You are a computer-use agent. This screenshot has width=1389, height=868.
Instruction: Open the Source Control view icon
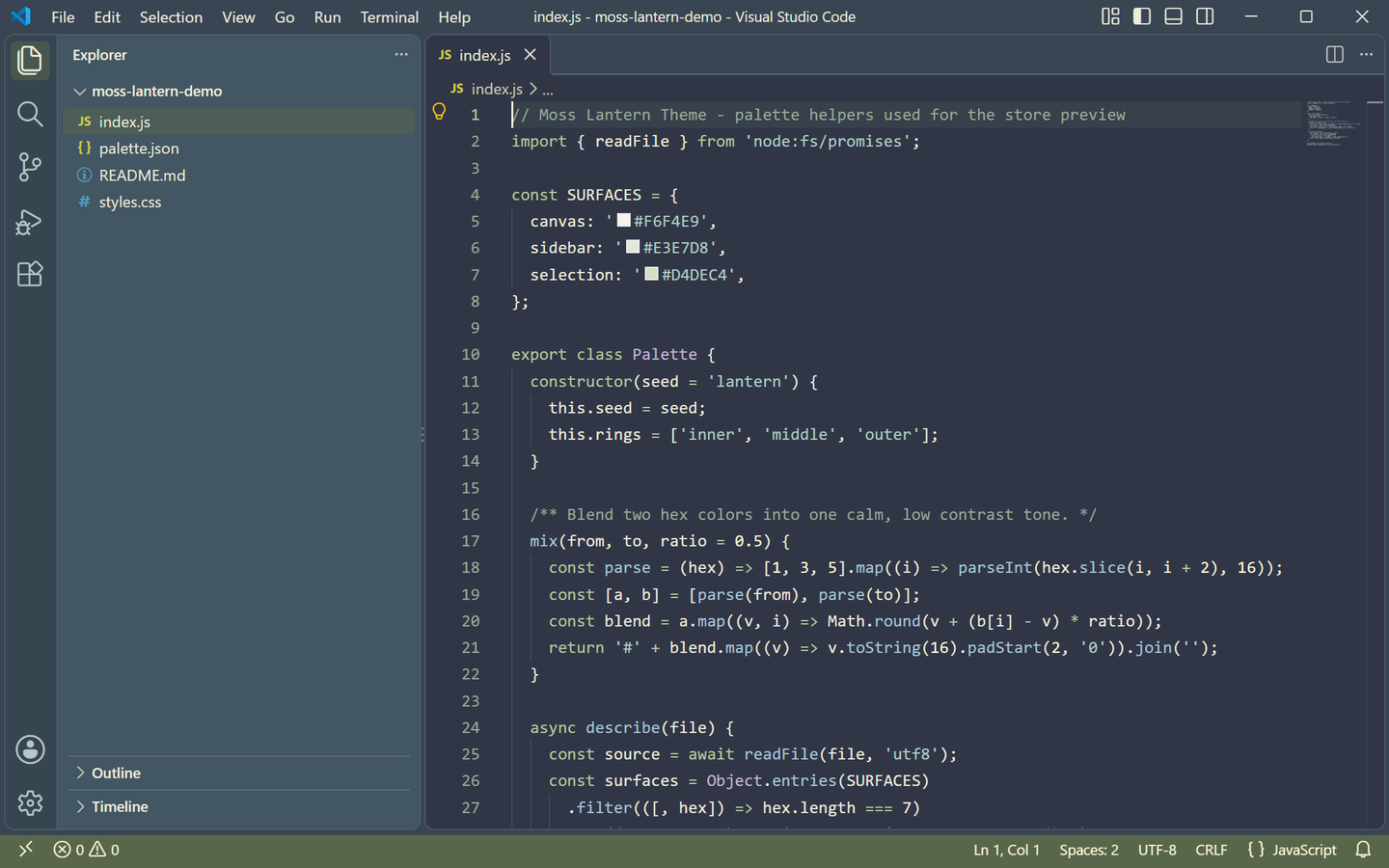30,167
